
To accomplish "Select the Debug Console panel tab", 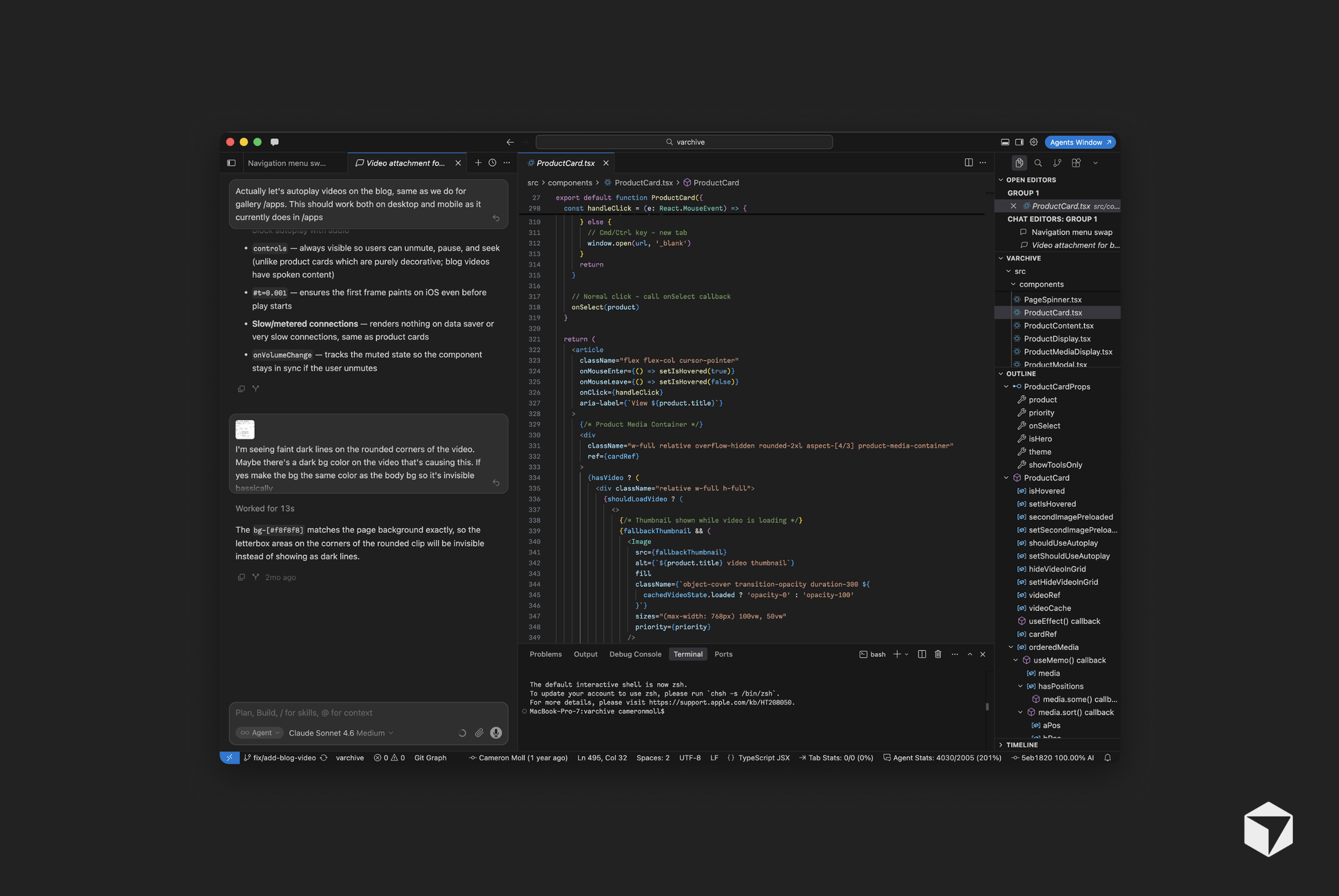I will (x=635, y=654).
